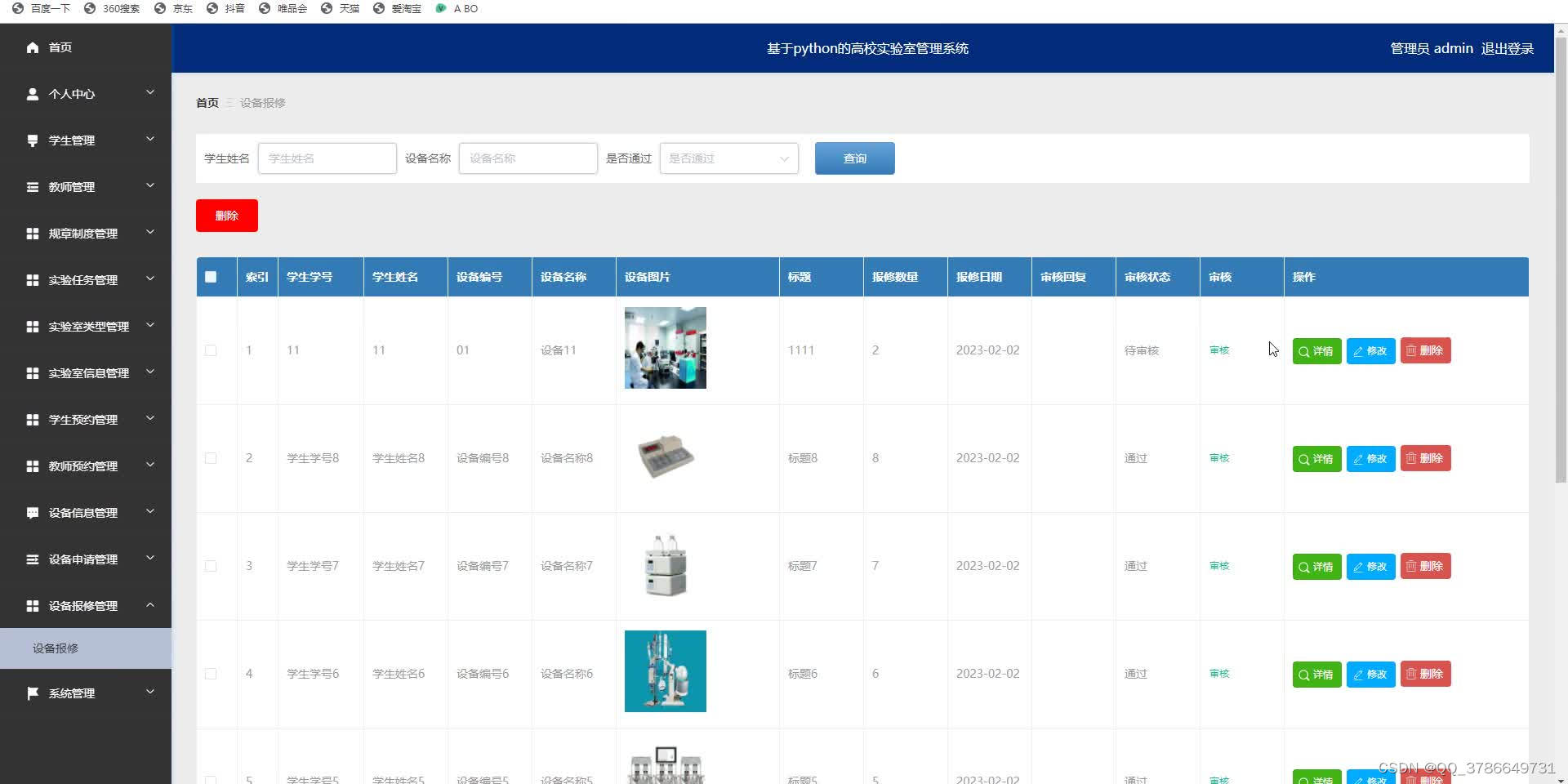Open the 设备申请管理 menu item

(86, 559)
